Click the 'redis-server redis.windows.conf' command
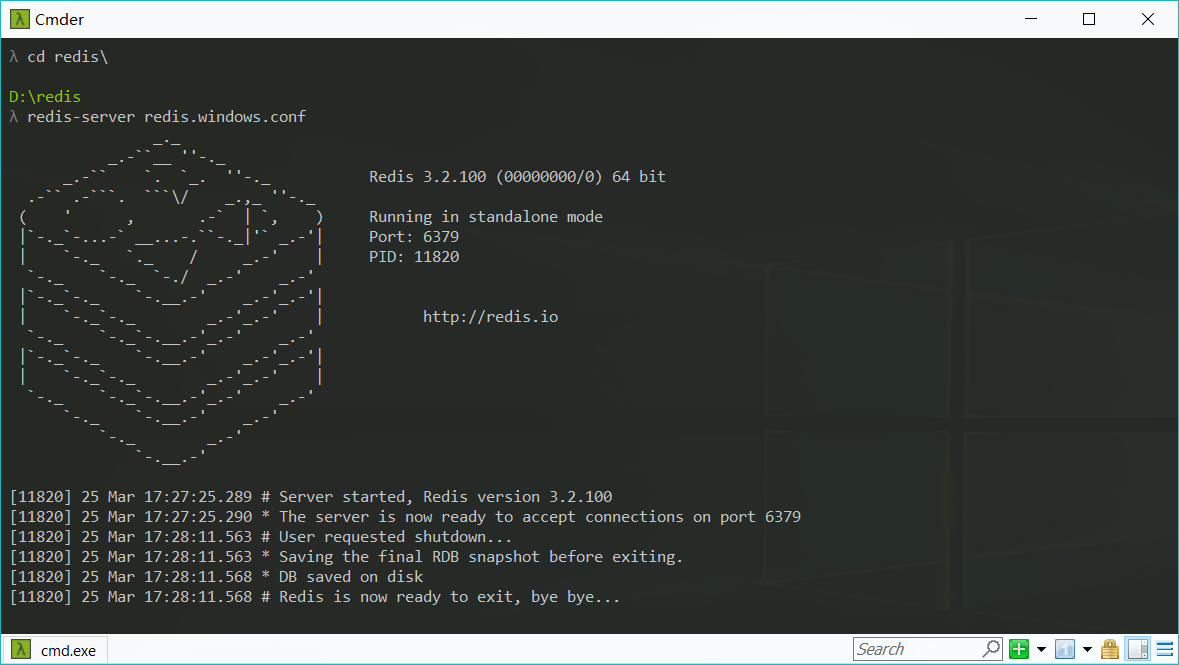Viewport: 1179px width, 665px height. click(166, 117)
